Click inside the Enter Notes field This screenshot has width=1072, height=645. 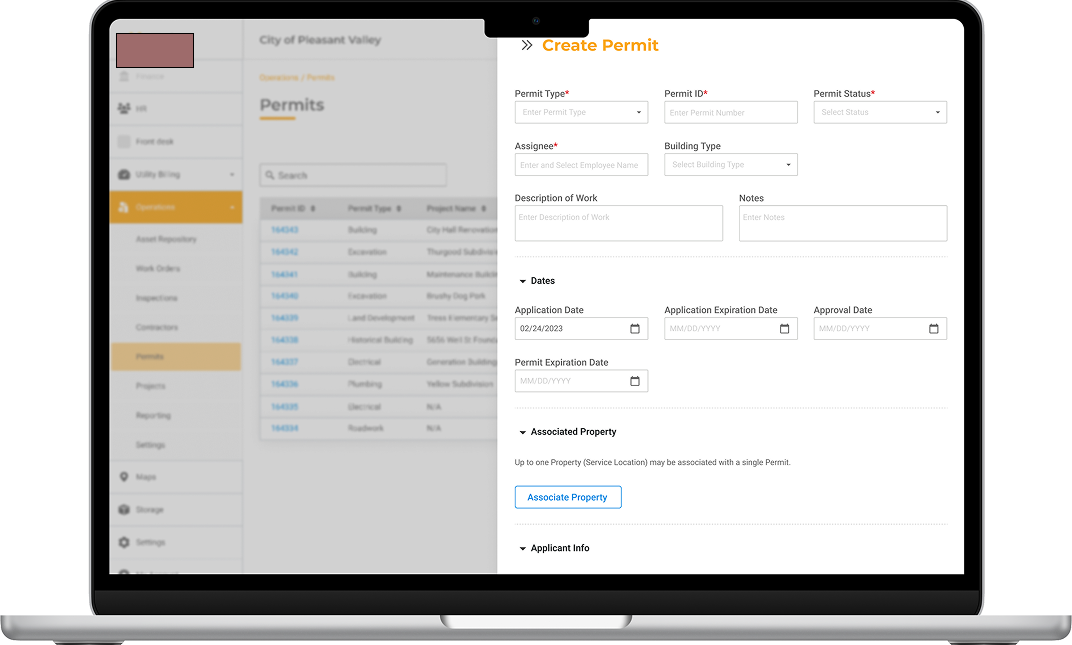click(x=842, y=222)
